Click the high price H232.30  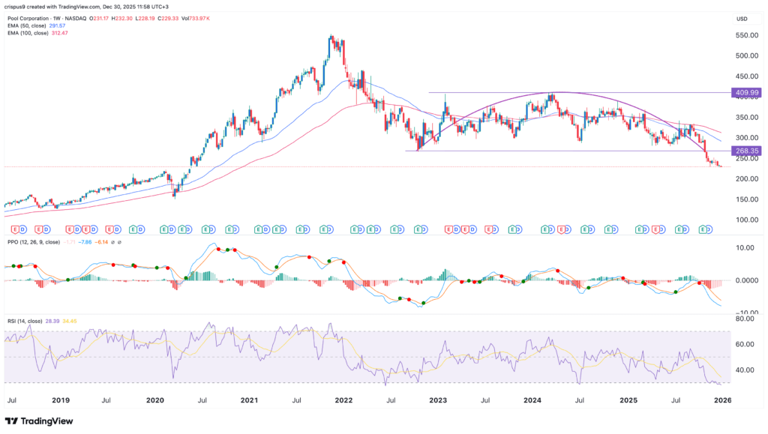tap(122, 18)
